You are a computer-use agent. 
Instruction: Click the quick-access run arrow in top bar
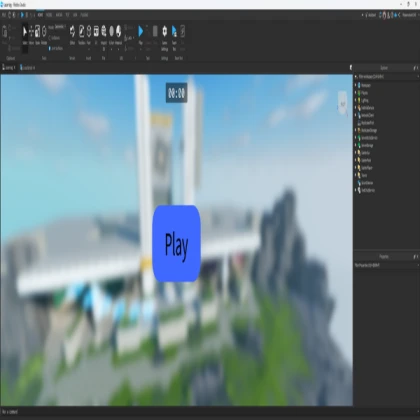pos(22,15)
